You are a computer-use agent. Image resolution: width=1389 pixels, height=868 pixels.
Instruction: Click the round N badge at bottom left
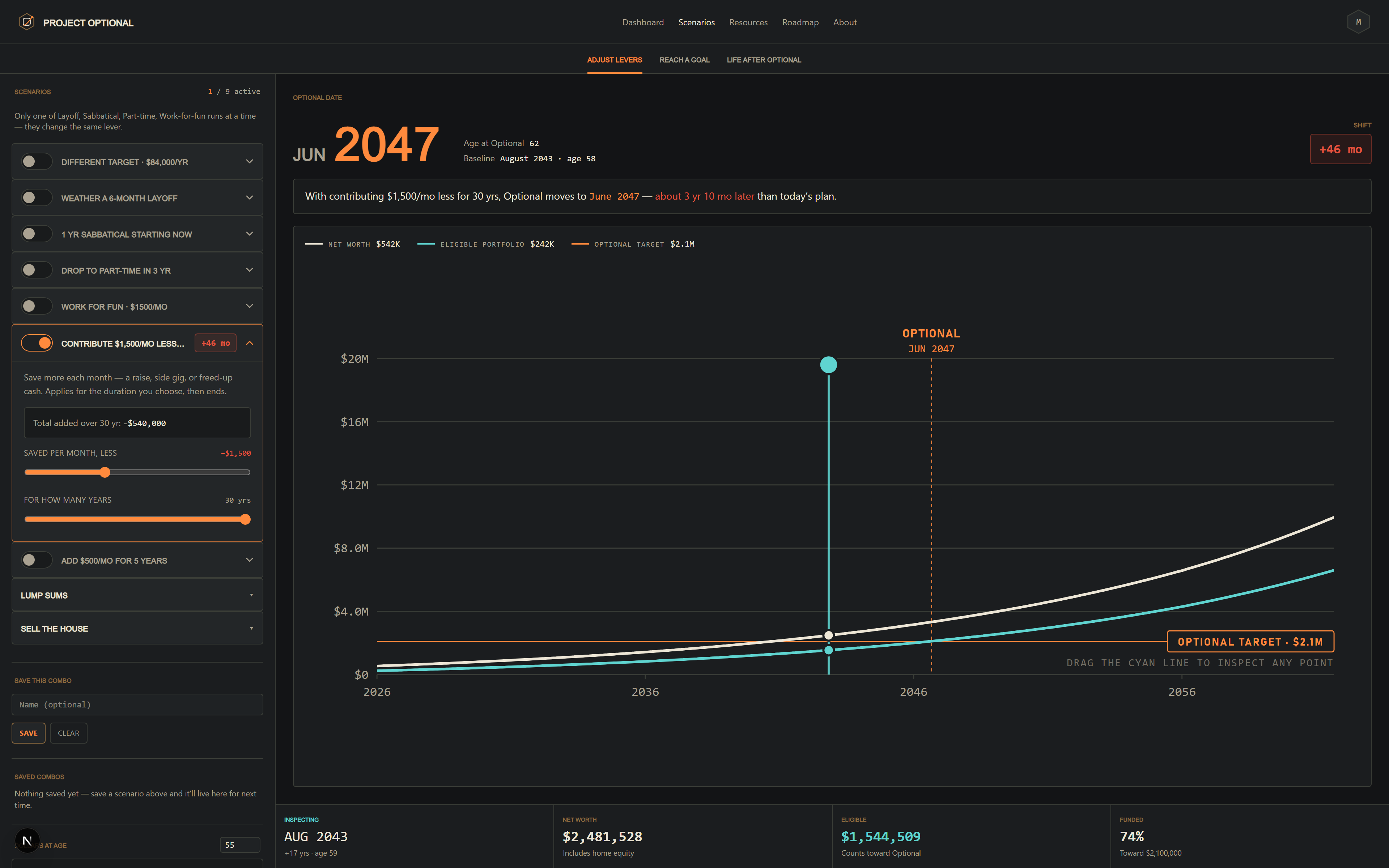27,841
